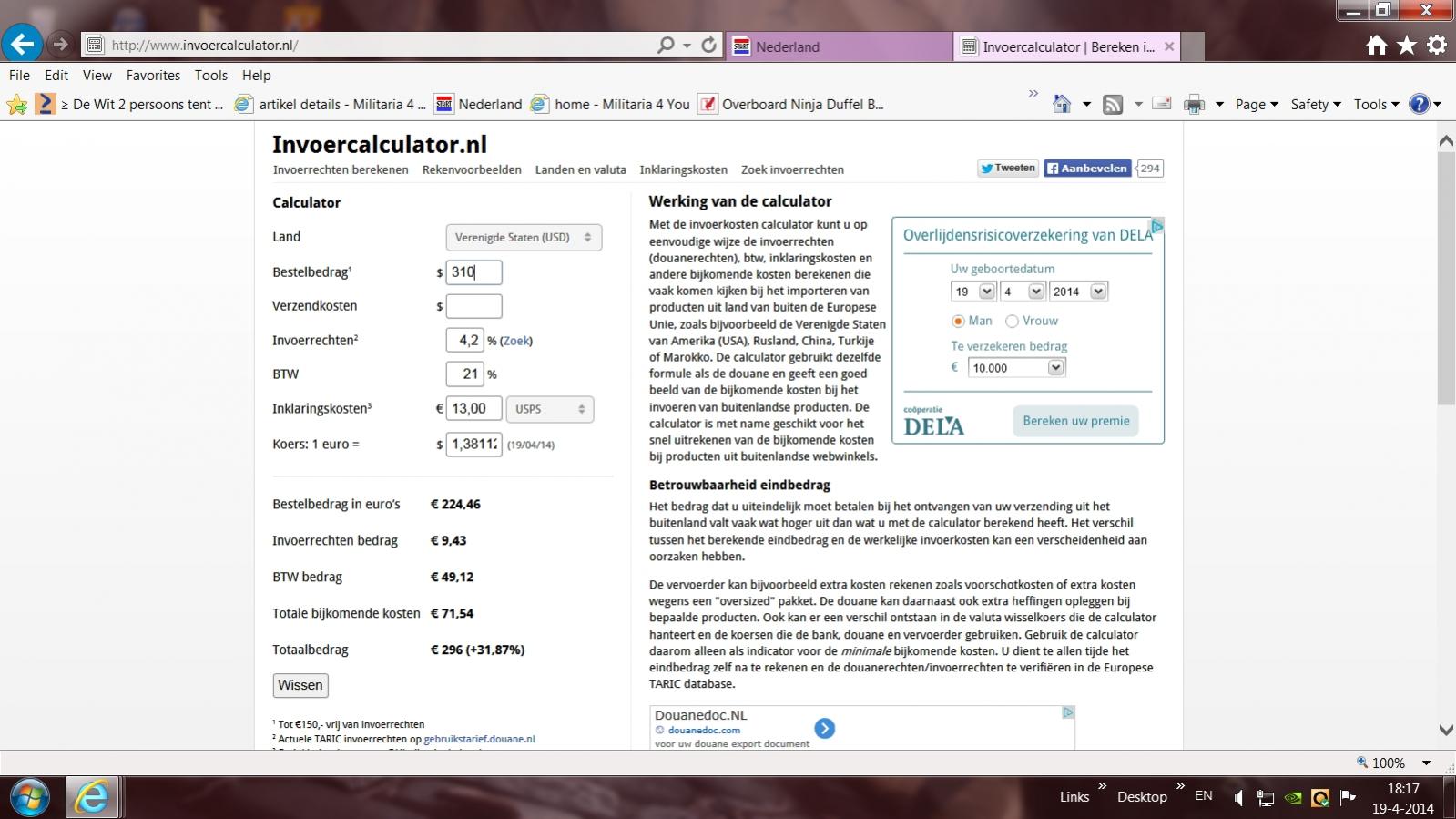
Task: Open the USPS carrier dropdown
Action: [x=550, y=409]
